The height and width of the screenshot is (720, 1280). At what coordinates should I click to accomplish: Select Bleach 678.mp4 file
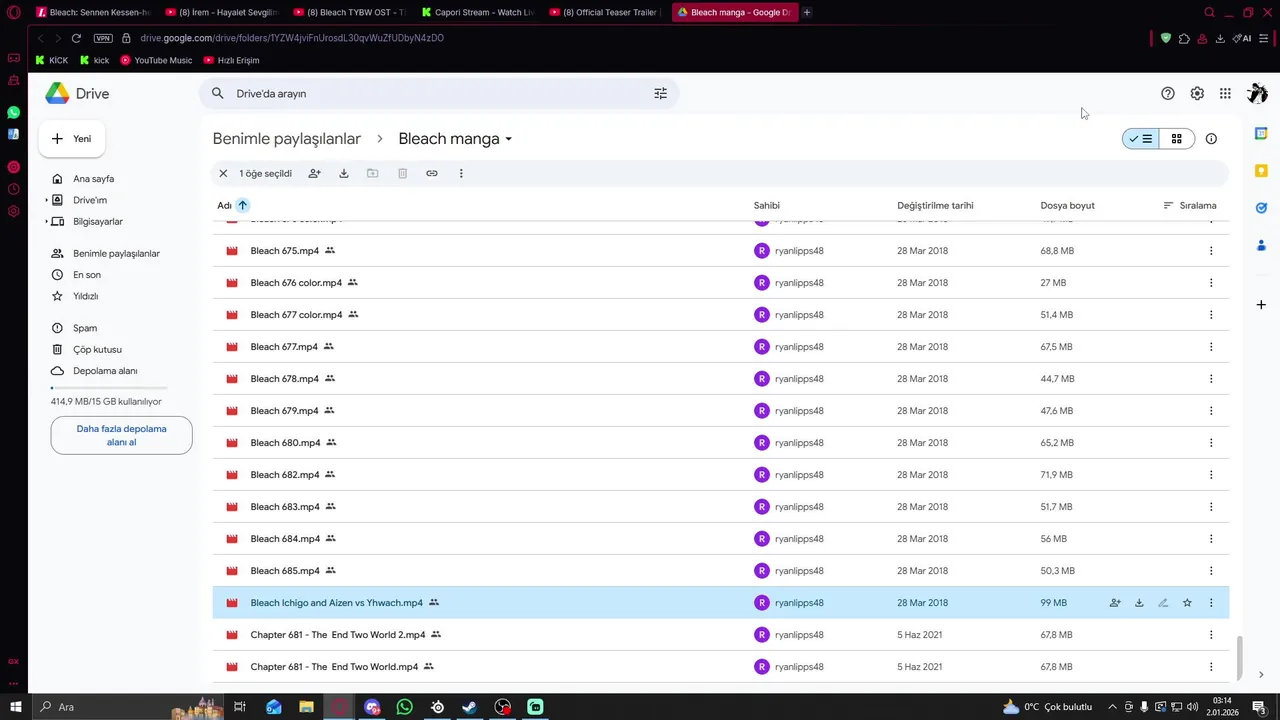pyautogui.click(x=721, y=379)
